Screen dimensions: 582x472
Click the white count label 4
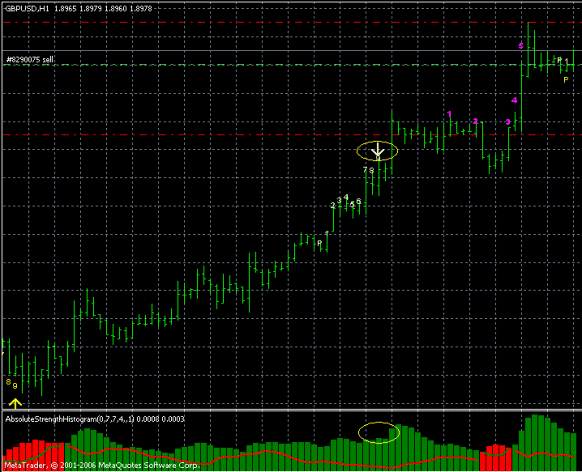[x=346, y=197]
